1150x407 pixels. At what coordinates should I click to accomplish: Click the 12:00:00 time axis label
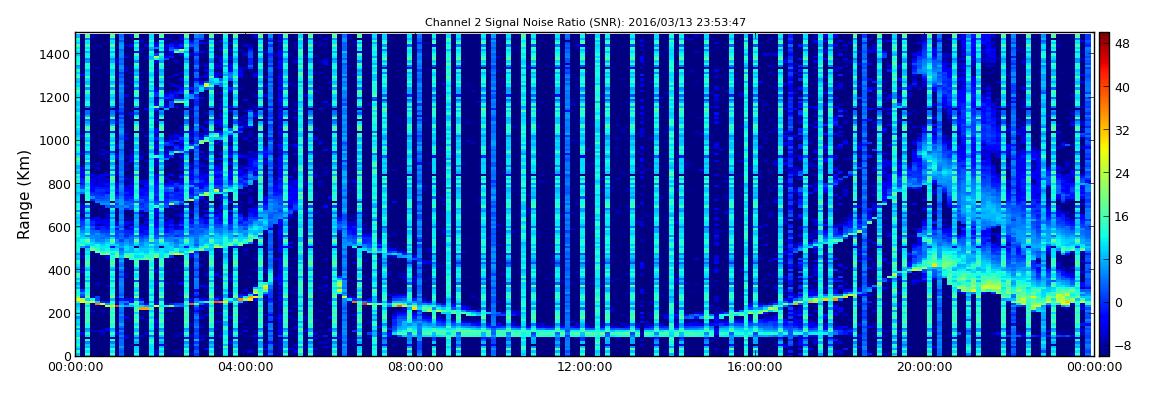585,367
